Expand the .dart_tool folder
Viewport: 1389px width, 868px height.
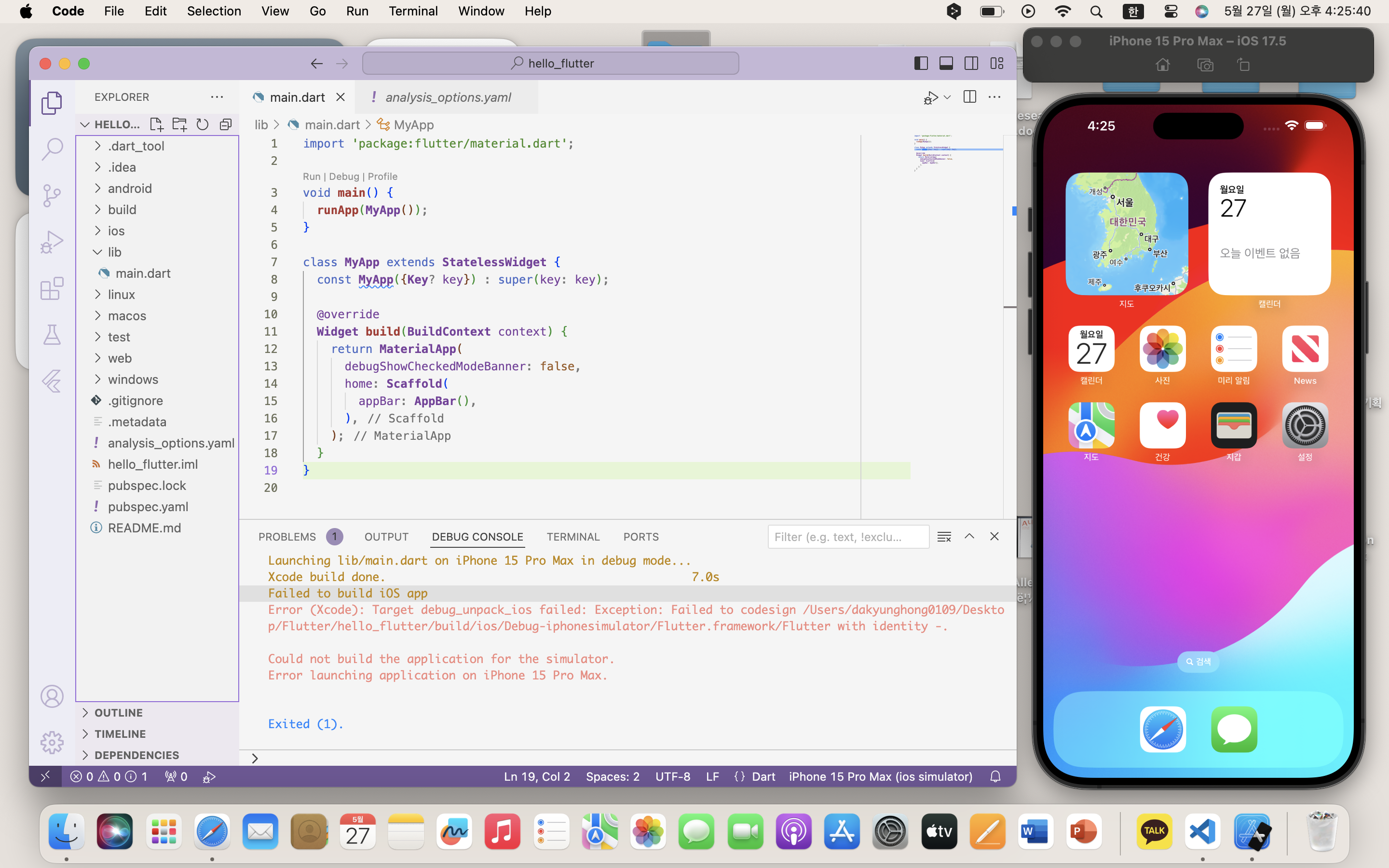157,146
